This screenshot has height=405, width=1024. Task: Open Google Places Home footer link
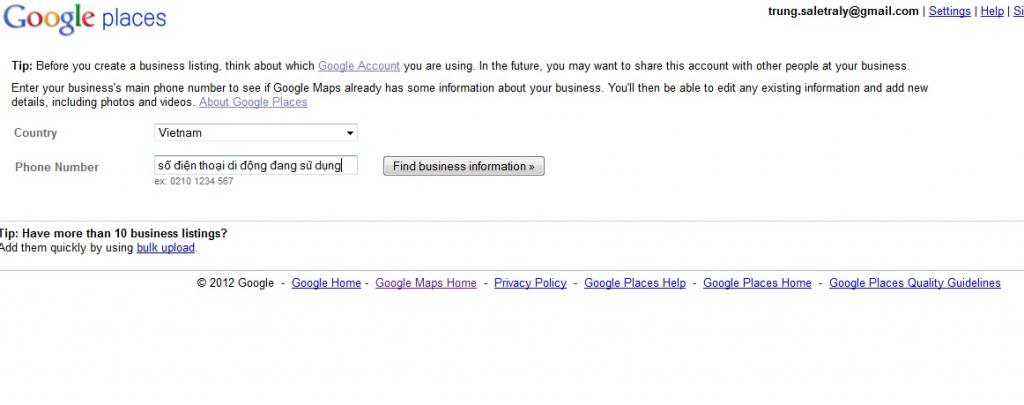coord(757,283)
